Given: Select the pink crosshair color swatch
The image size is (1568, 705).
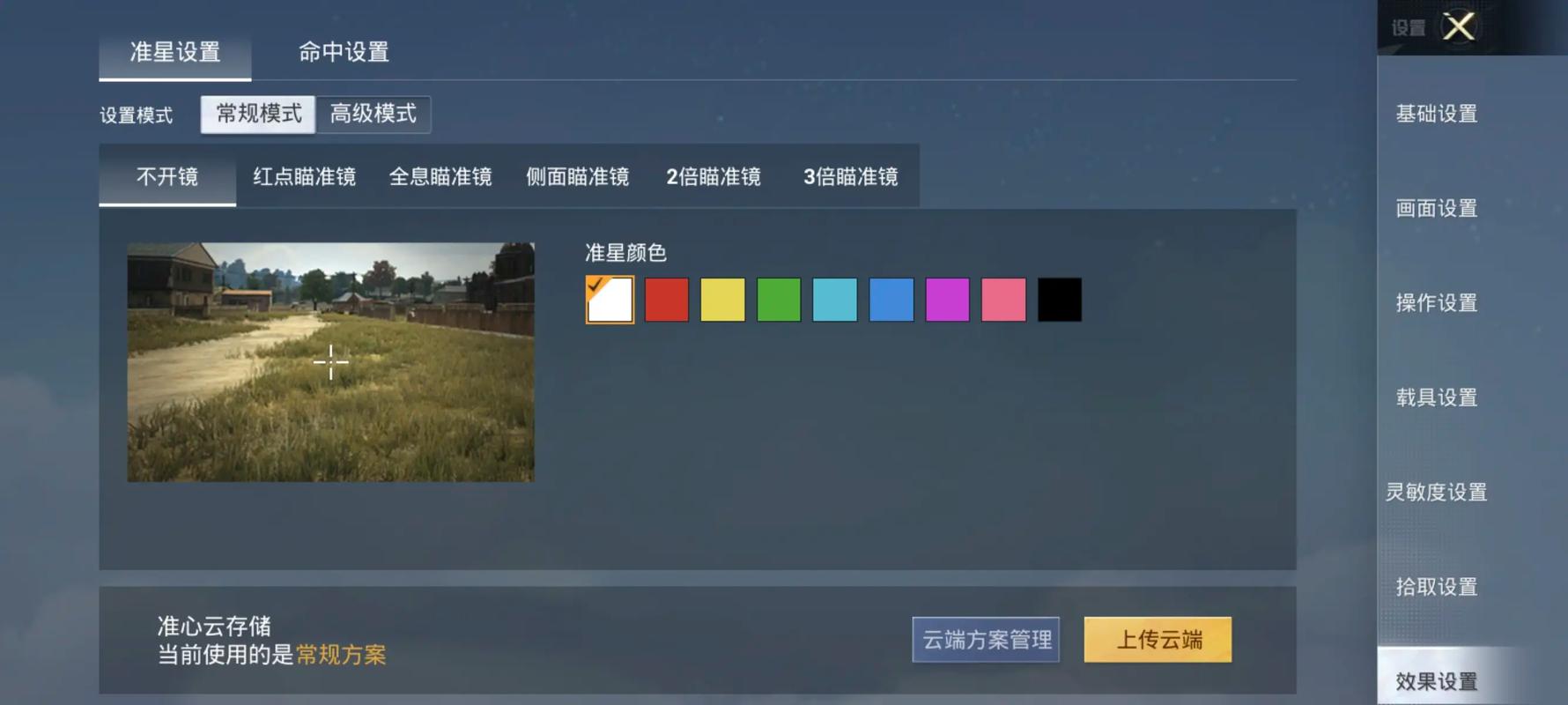Looking at the screenshot, I should tap(1003, 300).
